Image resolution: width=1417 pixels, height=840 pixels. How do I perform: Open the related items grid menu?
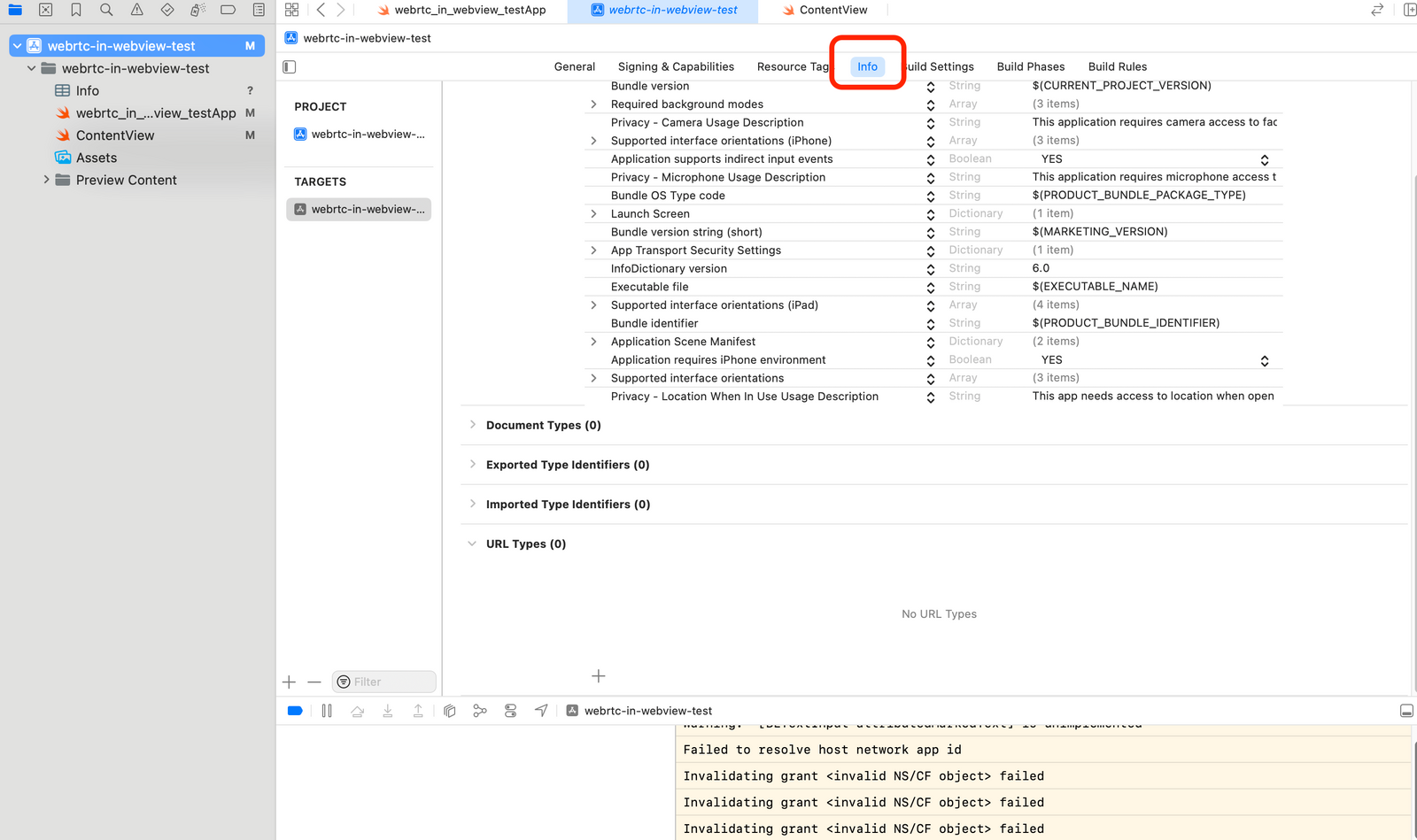pyautogui.click(x=291, y=10)
